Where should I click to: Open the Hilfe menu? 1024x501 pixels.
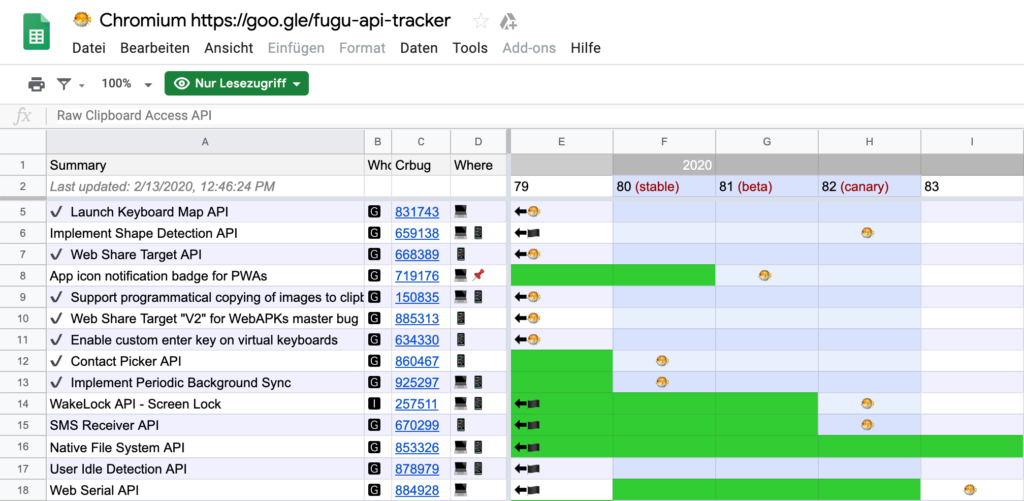pyautogui.click(x=585, y=48)
